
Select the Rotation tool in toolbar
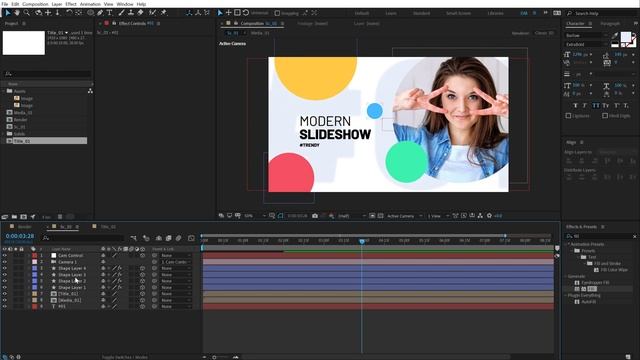(69, 13)
